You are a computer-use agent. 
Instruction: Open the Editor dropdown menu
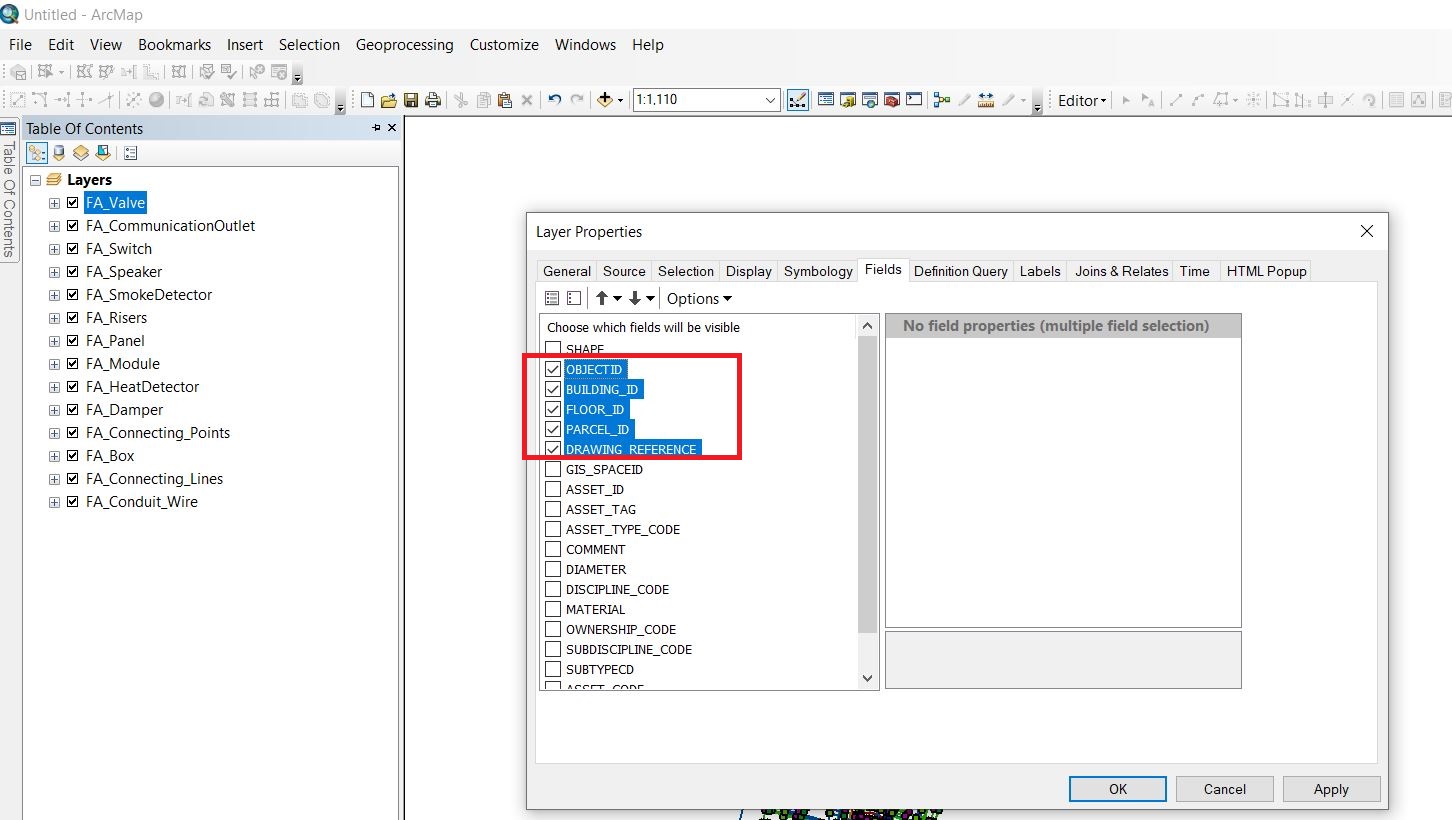(x=1080, y=100)
